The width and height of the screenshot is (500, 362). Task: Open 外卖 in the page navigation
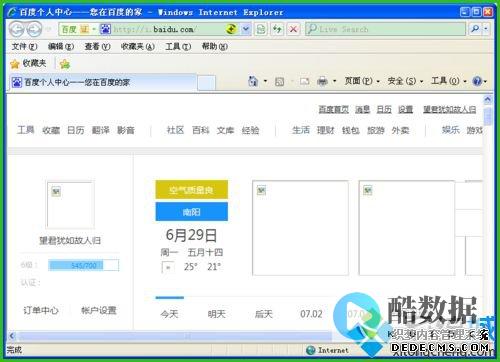tap(400, 130)
